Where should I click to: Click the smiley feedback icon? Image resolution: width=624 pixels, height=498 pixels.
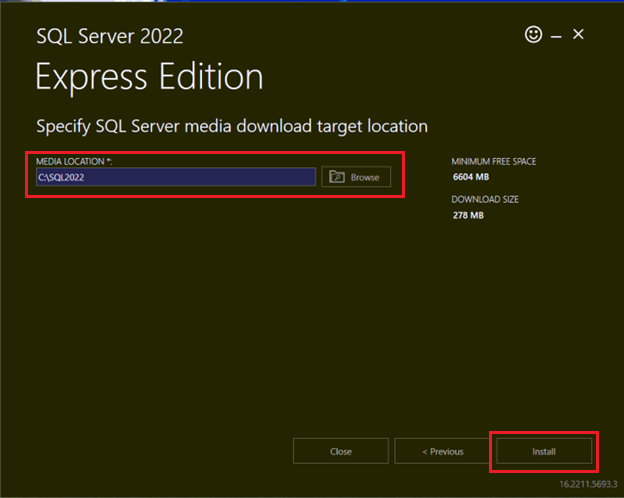533,35
